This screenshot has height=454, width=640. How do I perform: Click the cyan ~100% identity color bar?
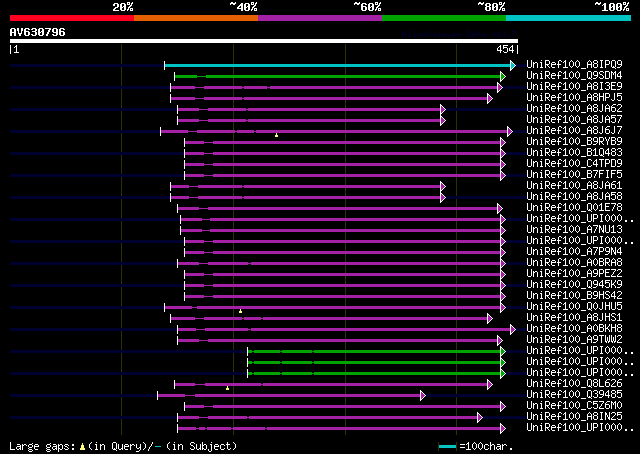tap(569, 18)
